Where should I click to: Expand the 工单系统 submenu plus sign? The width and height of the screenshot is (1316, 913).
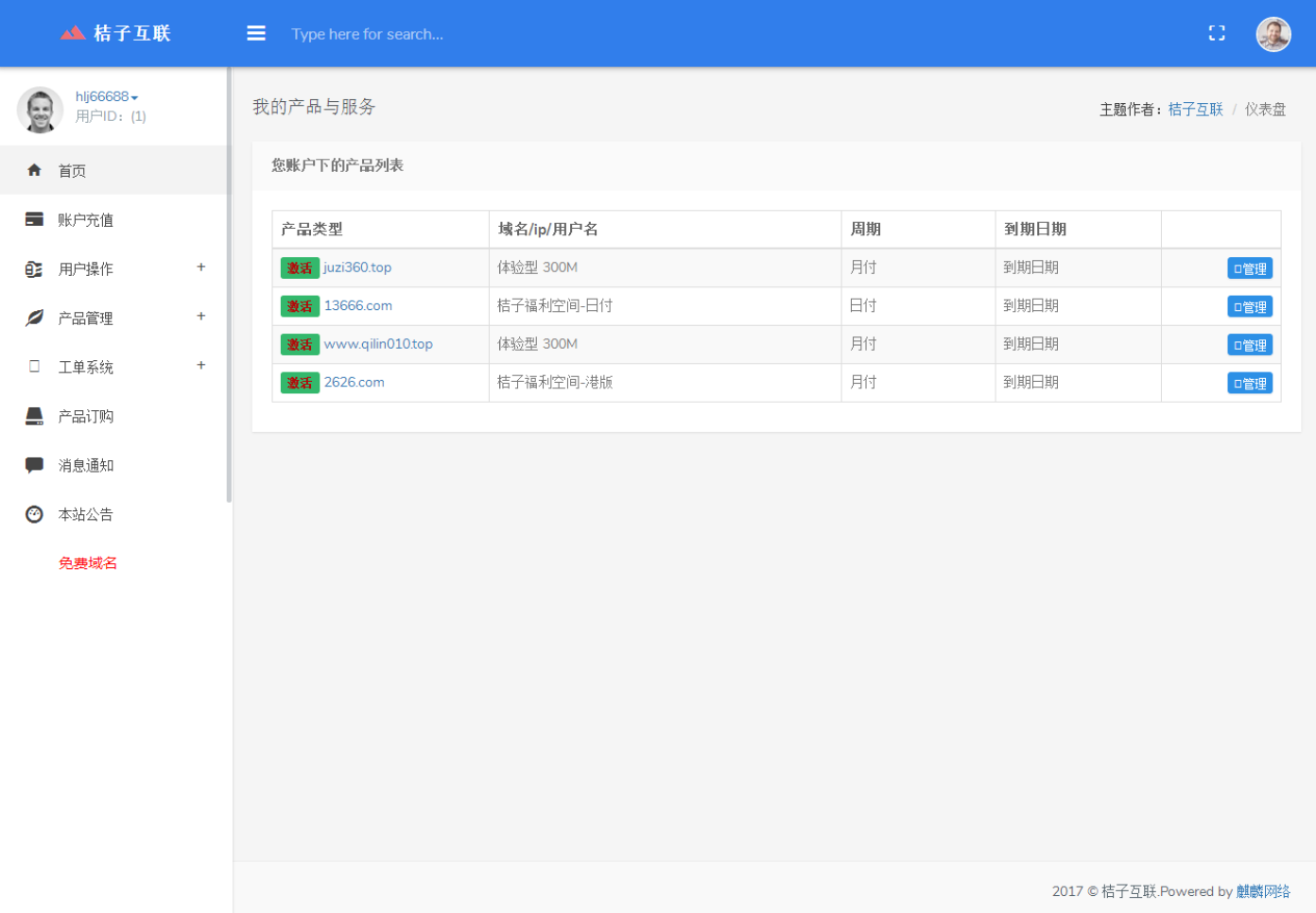pos(200,366)
